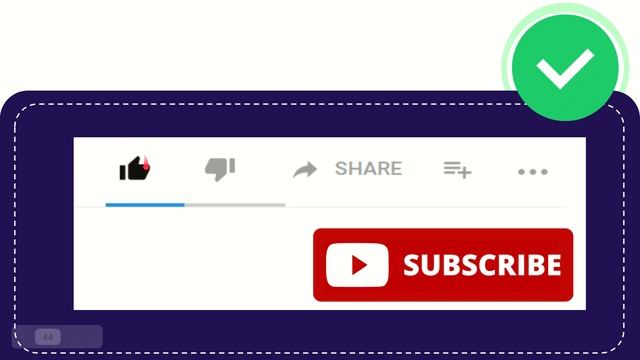This screenshot has width=640, height=360.
Task: Click the red play triangle in YouTube logo
Action: pyautogui.click(x=359, y=265)
